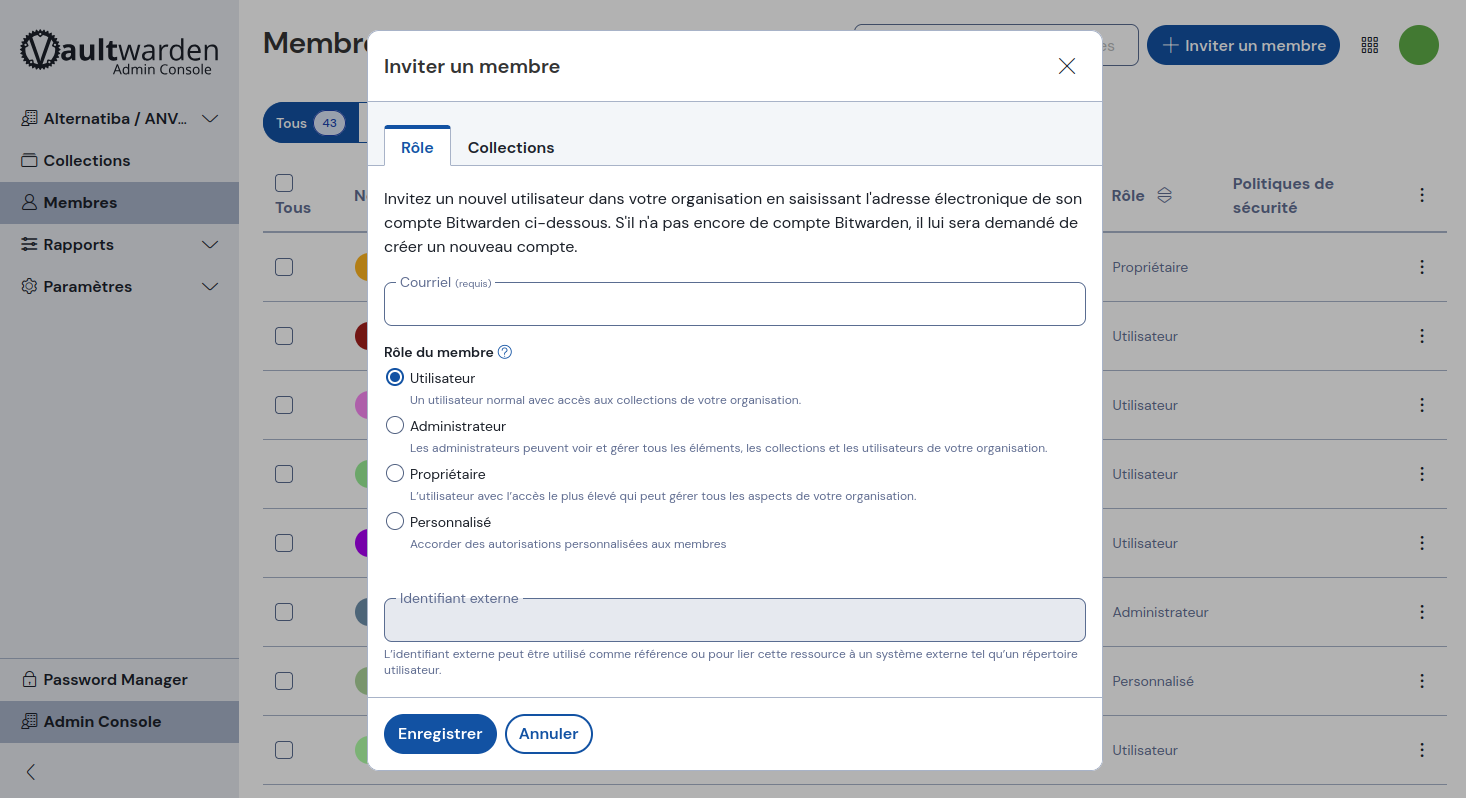The width and height of the screenshot is (1466, 798).
Task: Select the Administrateur role radio button
Action: [x=395, y=424]
